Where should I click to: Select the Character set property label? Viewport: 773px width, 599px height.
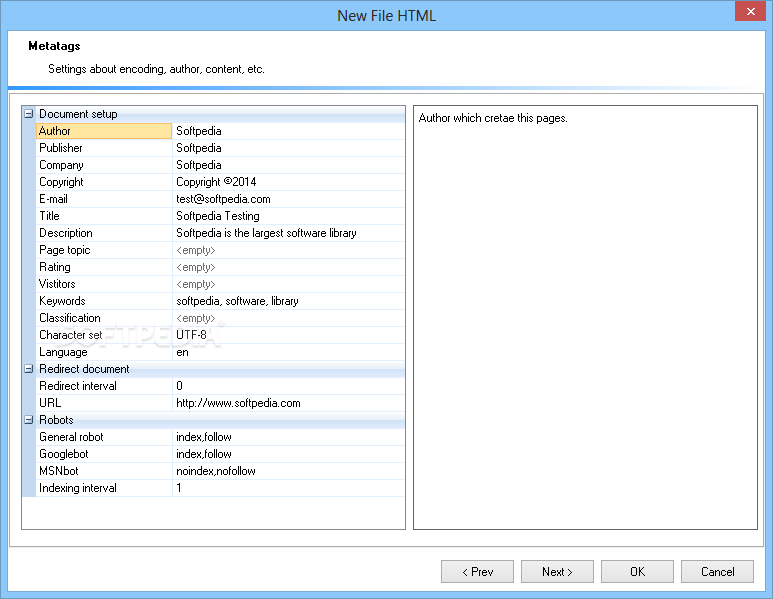tap(104, 335)
